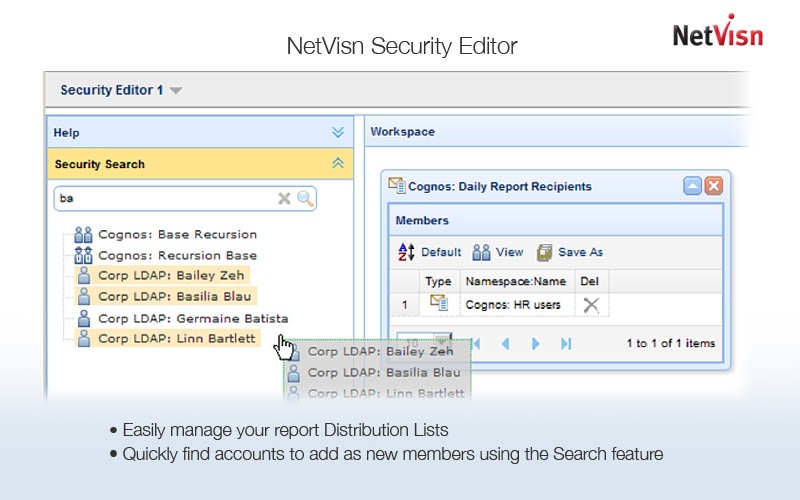This screenshot has height=500, width=800.
Task: Click user icon beside Germaine Batista
Action: tap(84, 318)
